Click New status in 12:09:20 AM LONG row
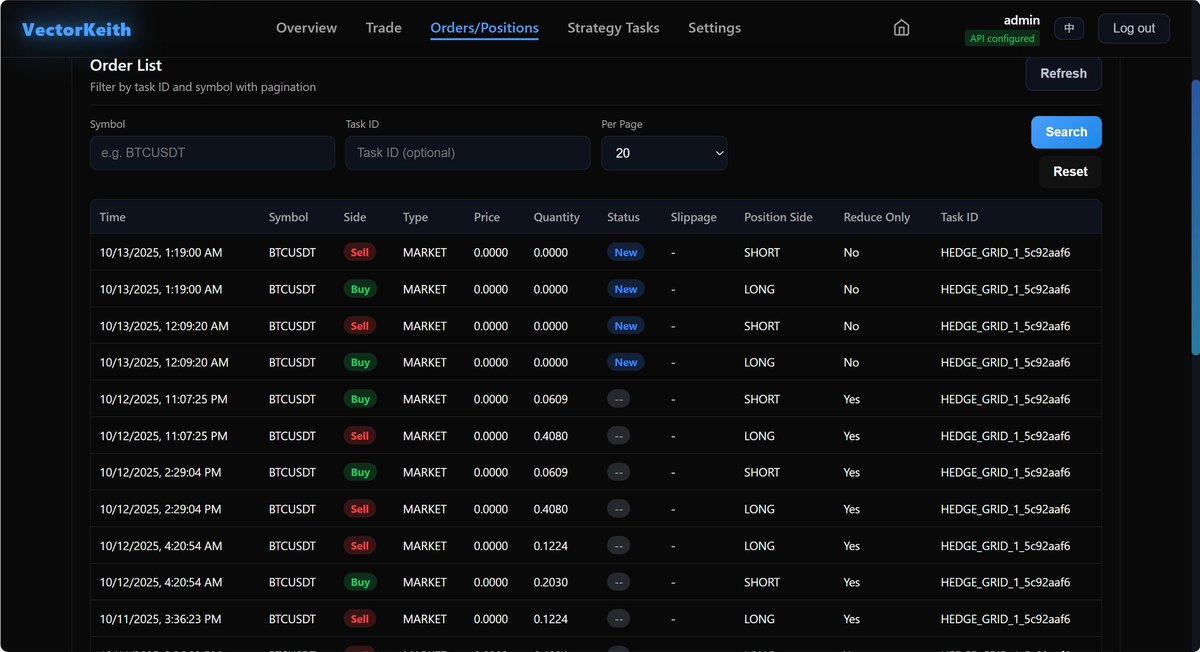The image size is (1200, 652). pyautogui.click(x=626, y=362)
